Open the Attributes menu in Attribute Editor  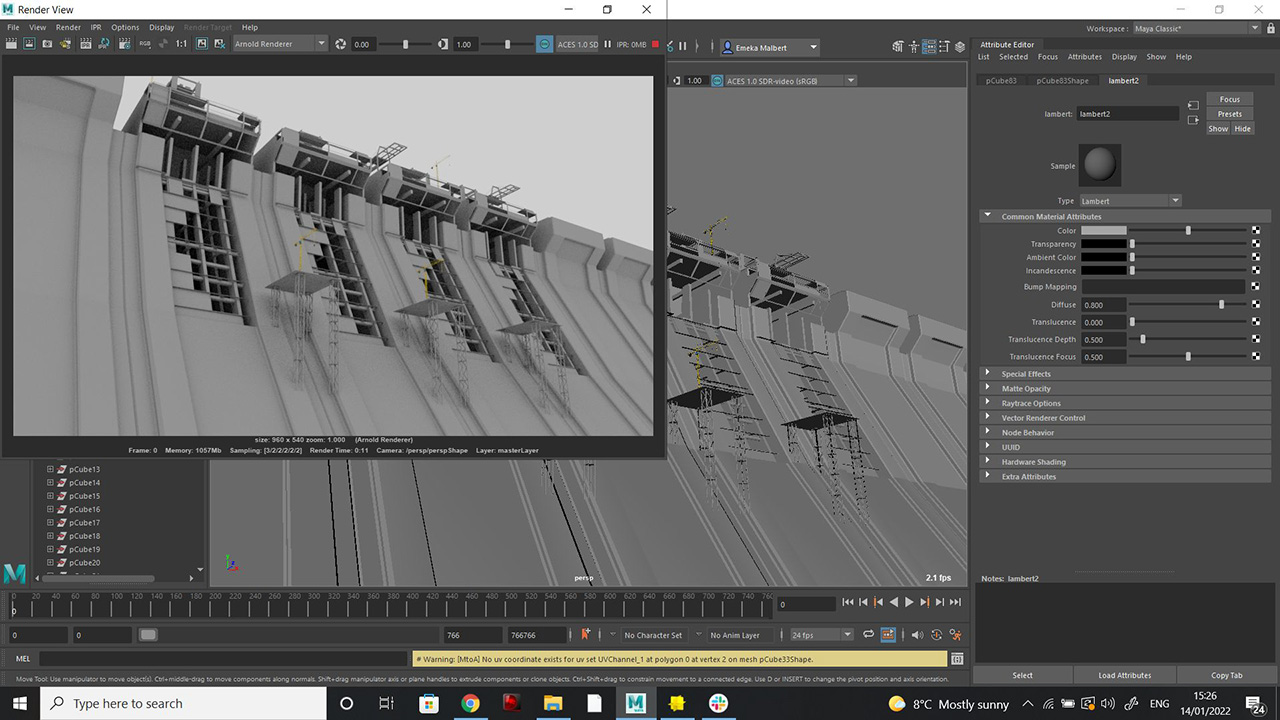coord(1084,57)
